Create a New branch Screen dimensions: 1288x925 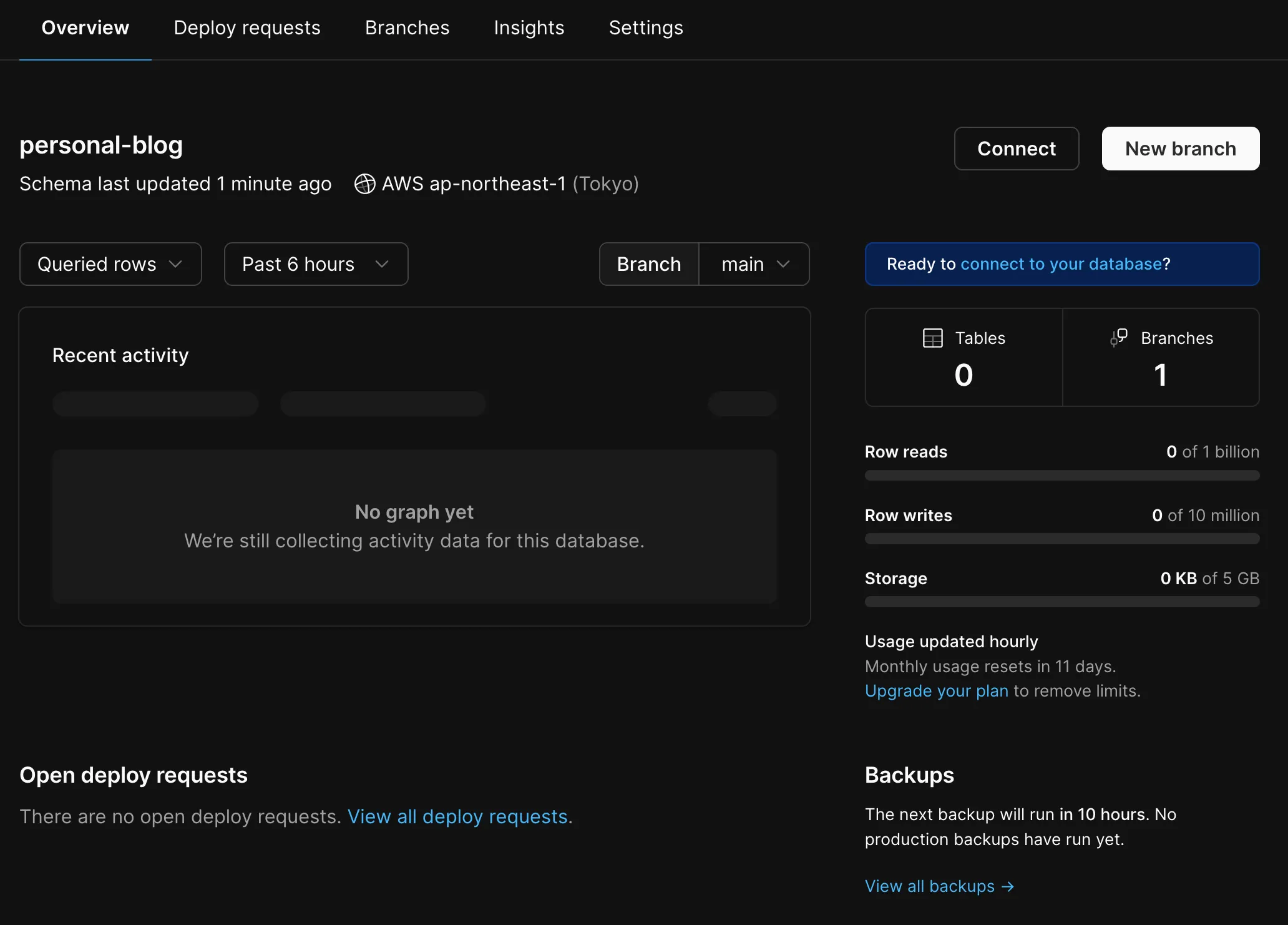coord(1181,149)
